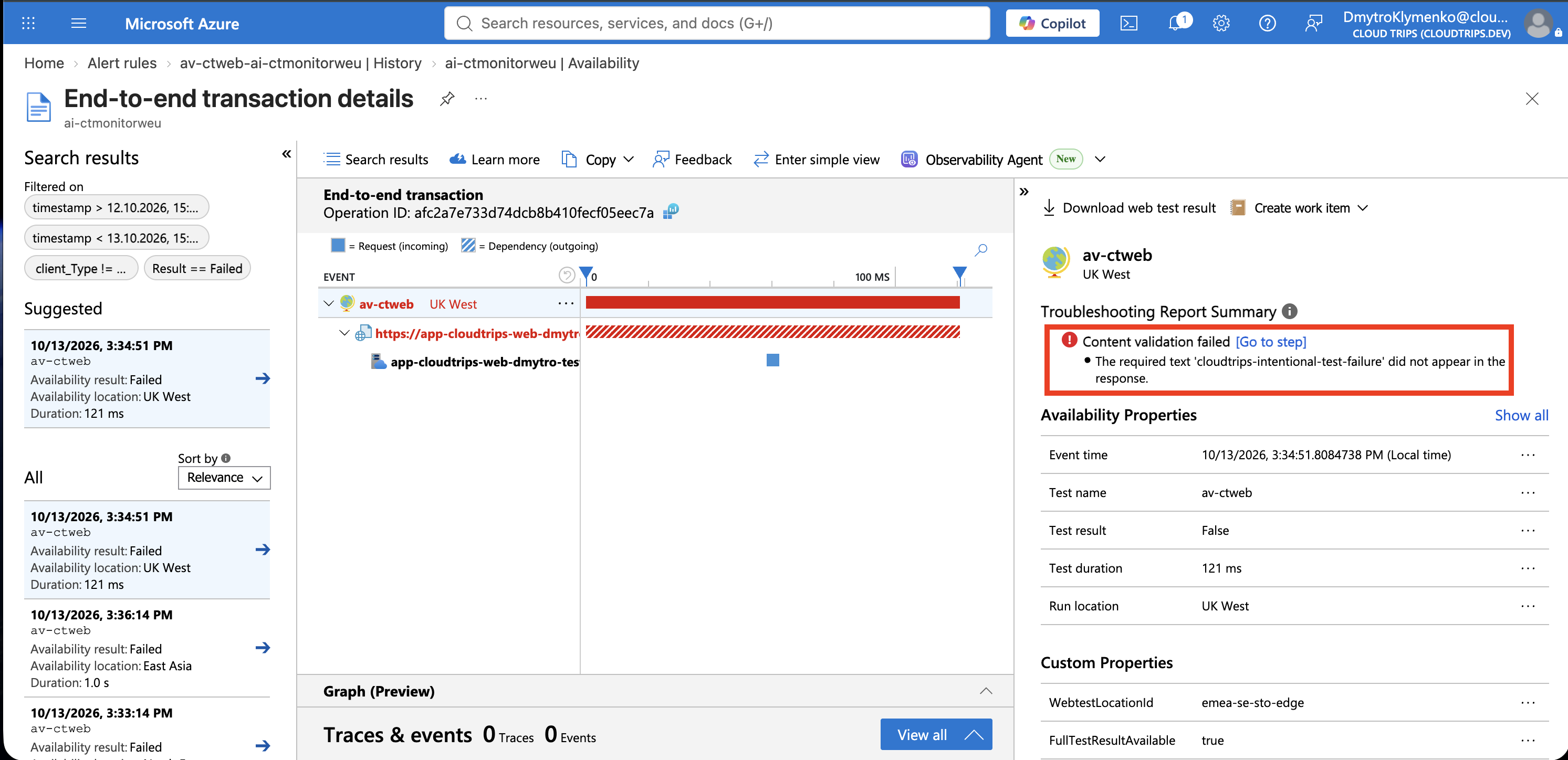
Task: Select the Result == Failed filter pill
Action: point(197,268)
